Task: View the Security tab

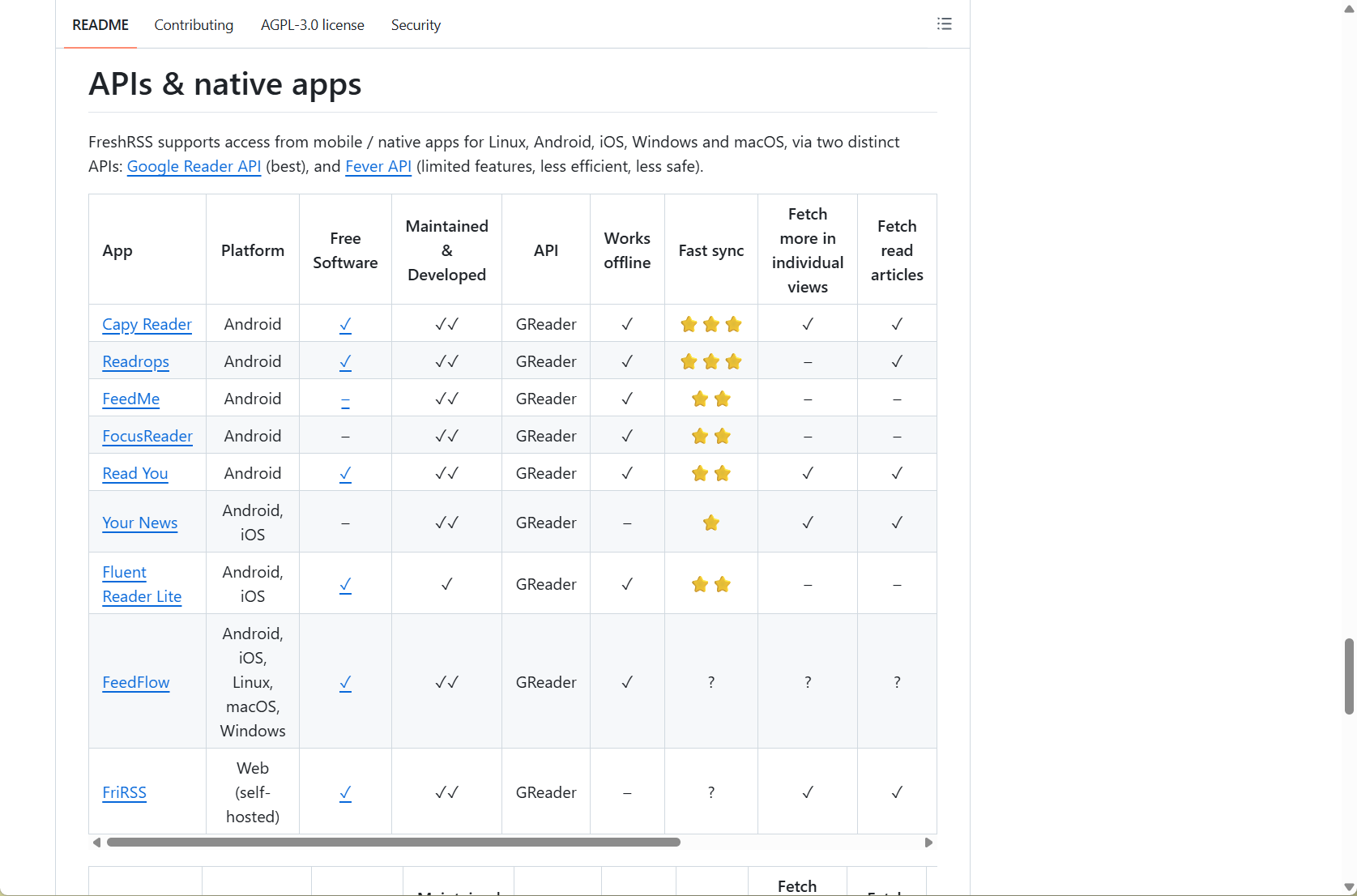Action: pos(416,25)
